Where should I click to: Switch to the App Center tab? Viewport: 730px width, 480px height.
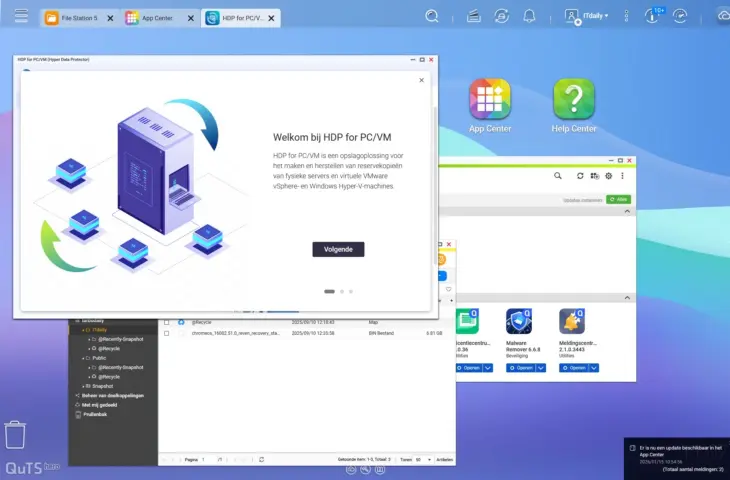[155, 18]
